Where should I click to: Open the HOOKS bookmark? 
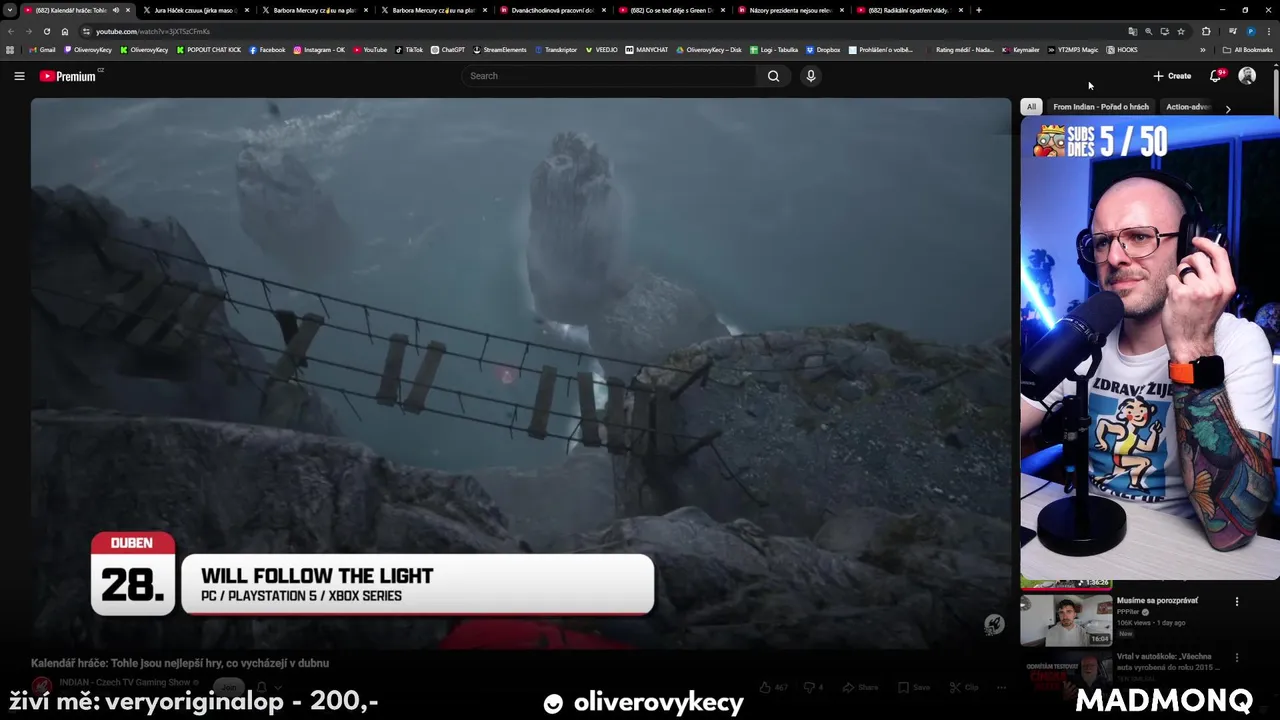click(1122, 49)
